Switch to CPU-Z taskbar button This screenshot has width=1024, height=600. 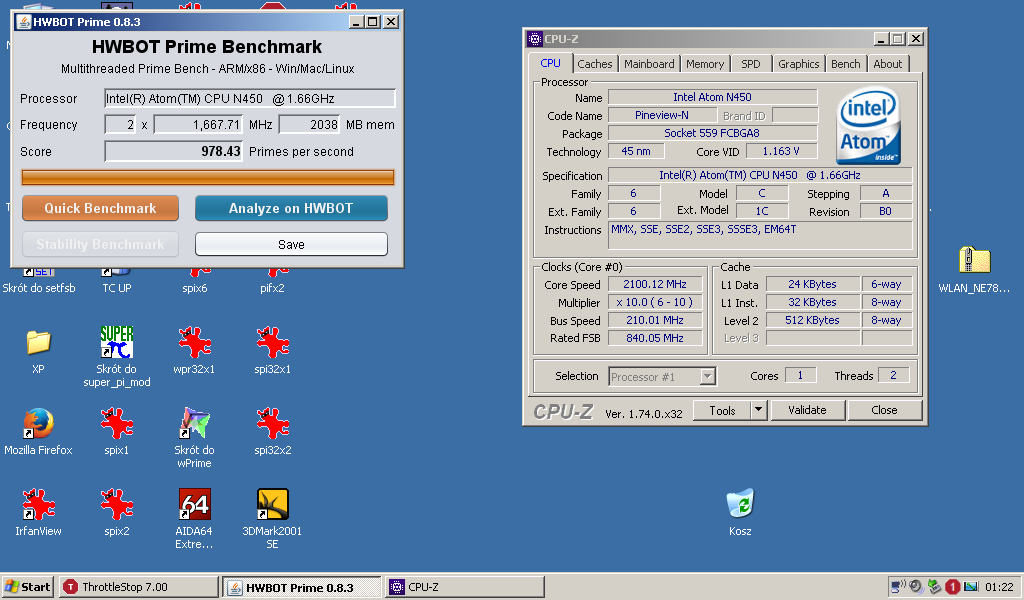click(x=465, y=587)
